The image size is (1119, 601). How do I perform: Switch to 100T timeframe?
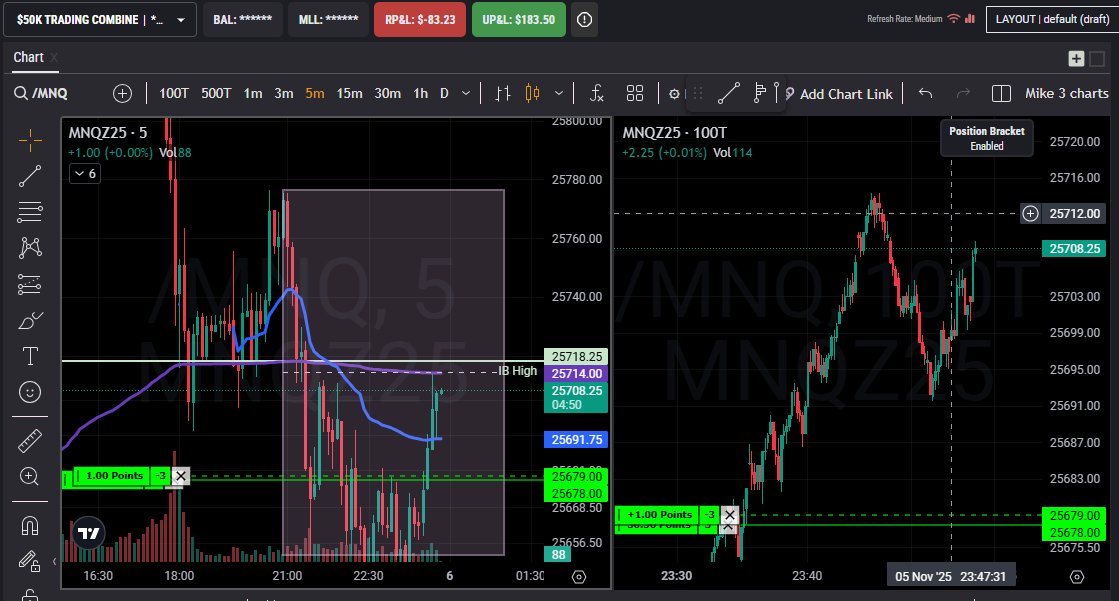(173, 94)
